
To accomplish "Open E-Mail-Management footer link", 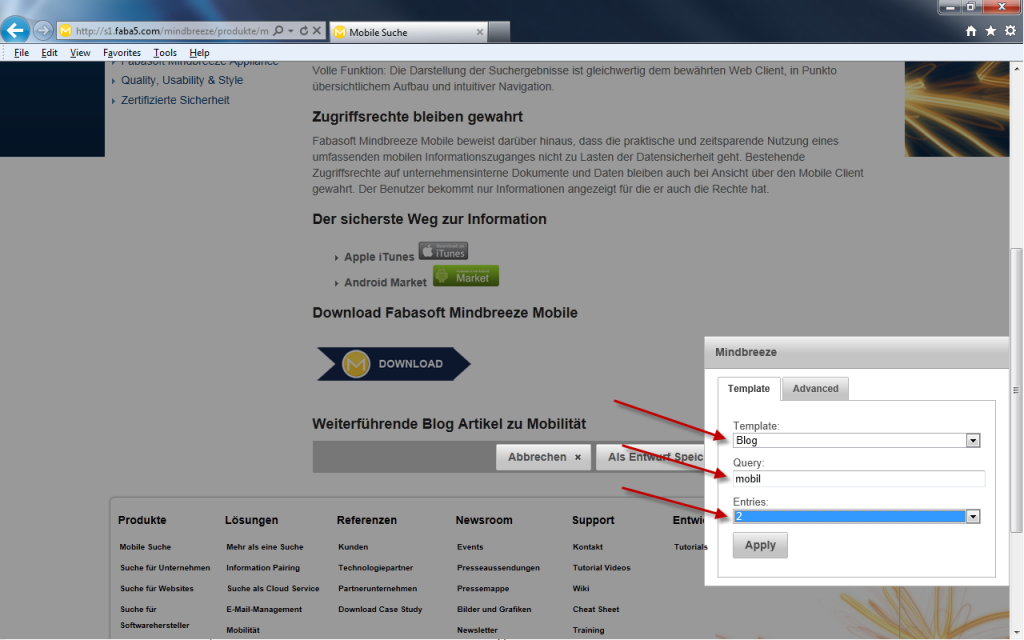I will point(264,610).
